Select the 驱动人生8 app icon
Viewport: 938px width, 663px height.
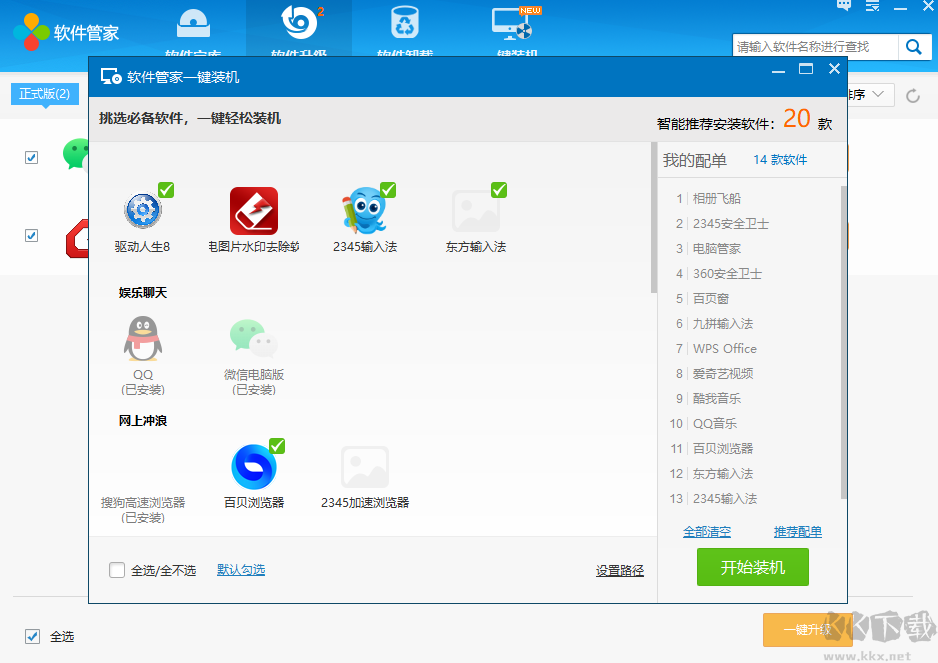click(x=142, y=211)
